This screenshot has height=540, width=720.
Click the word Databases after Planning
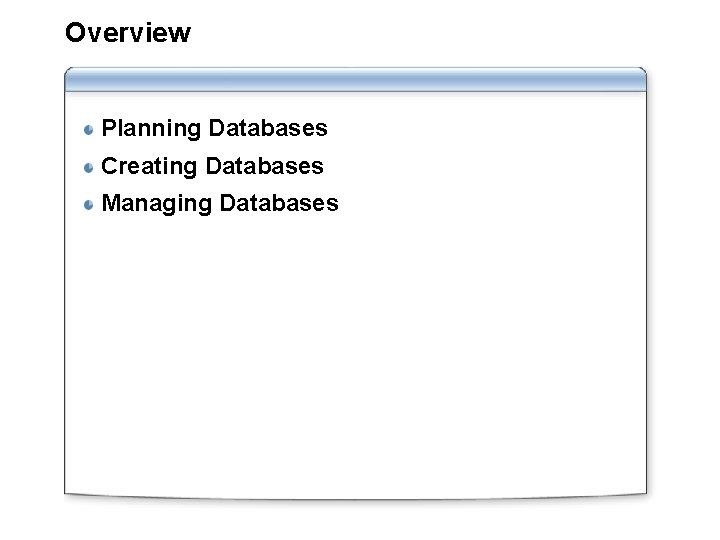tap(268, 128)
